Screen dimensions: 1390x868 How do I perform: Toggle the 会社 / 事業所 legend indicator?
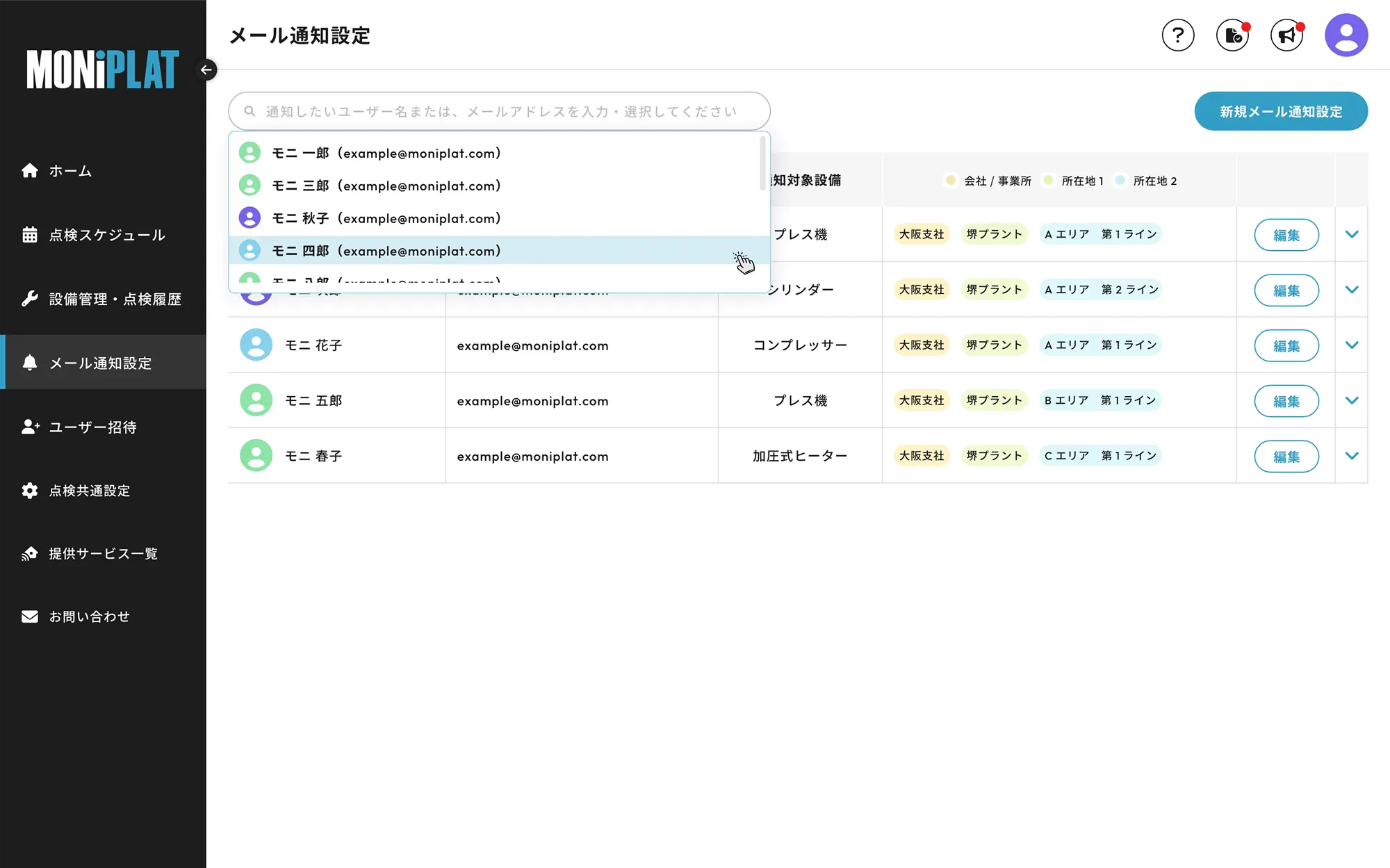951,181
